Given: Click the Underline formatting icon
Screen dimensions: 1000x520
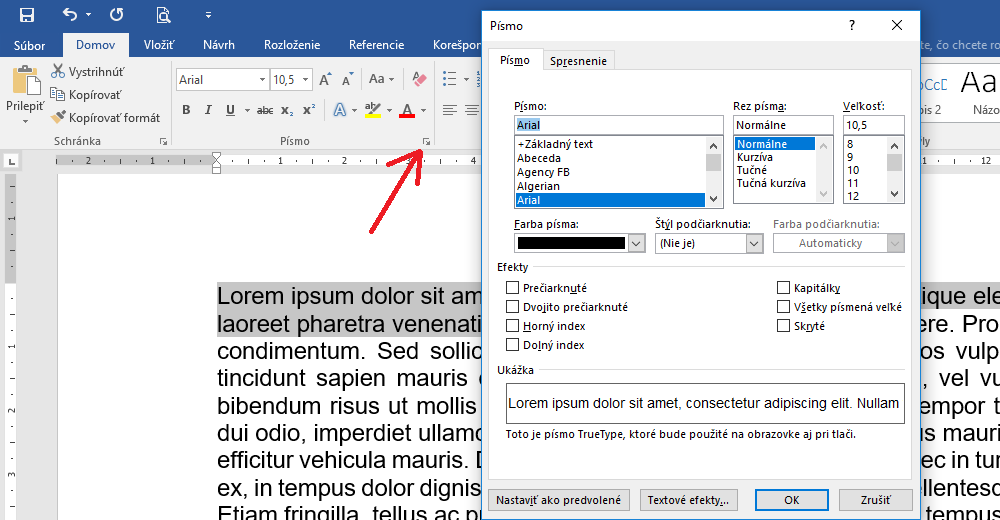Looking at the screenshot, I should (x=231, y=110).
